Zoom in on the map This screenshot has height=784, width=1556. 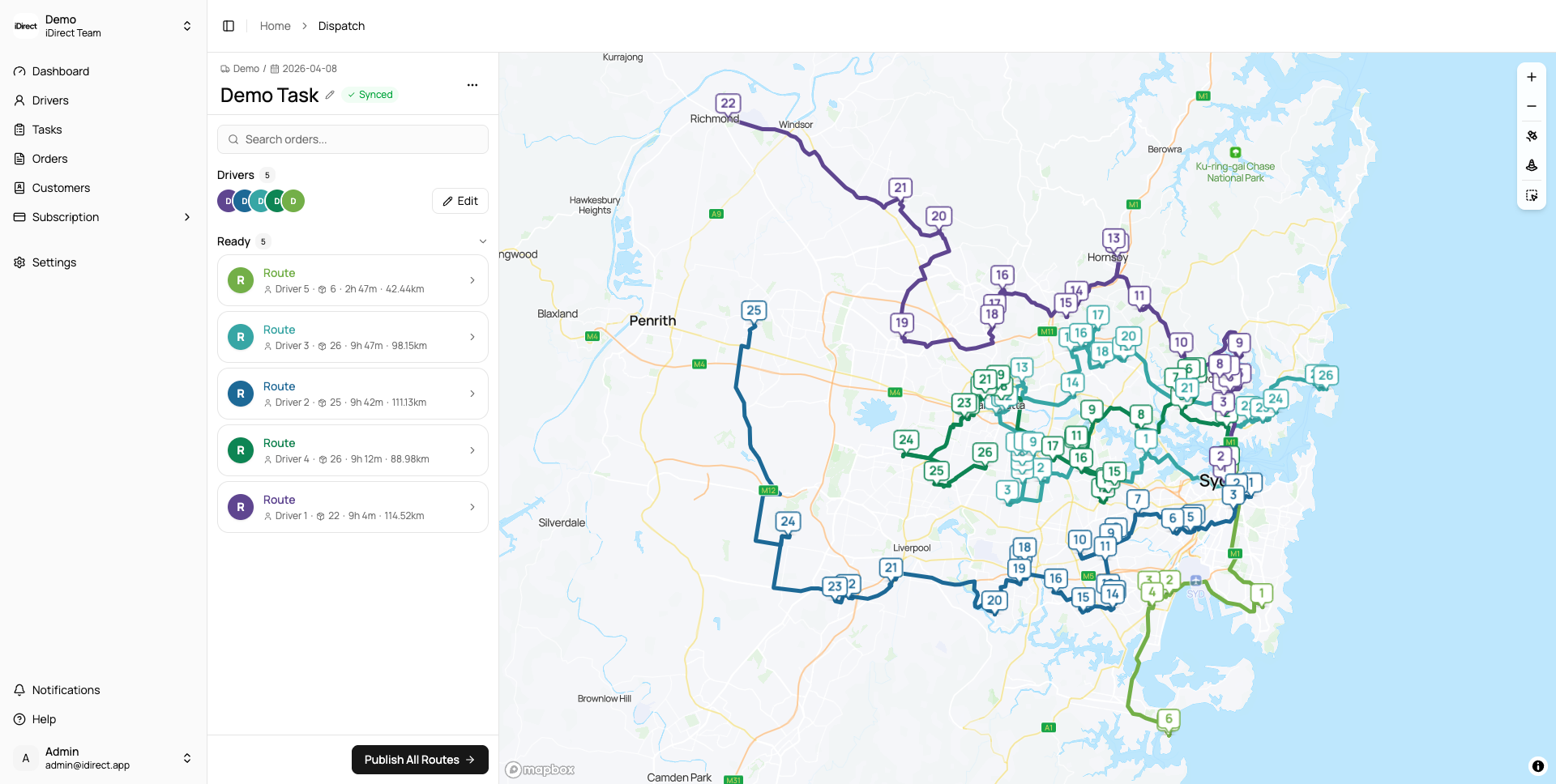[1531, 77]
